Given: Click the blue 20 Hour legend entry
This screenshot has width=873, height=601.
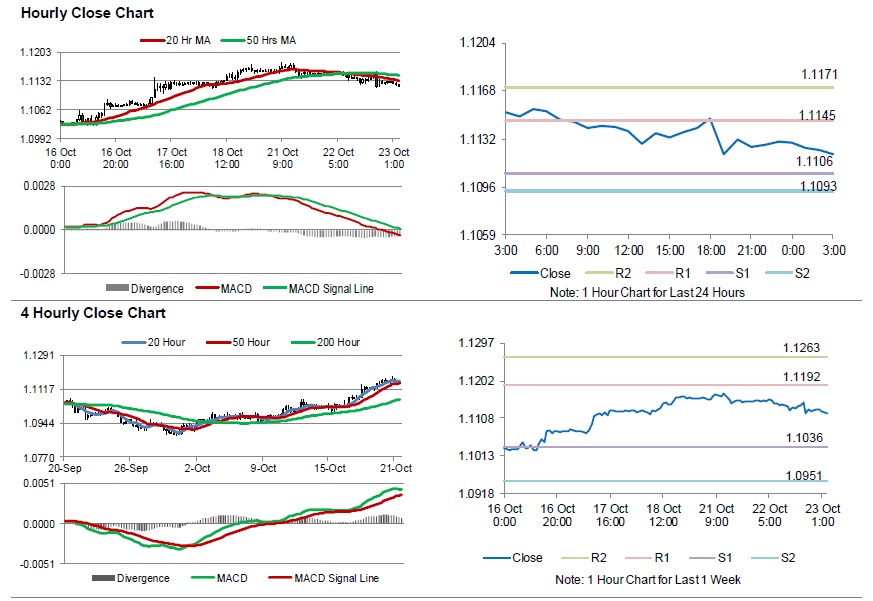Looking at the screenshot, I should (163, 342).
